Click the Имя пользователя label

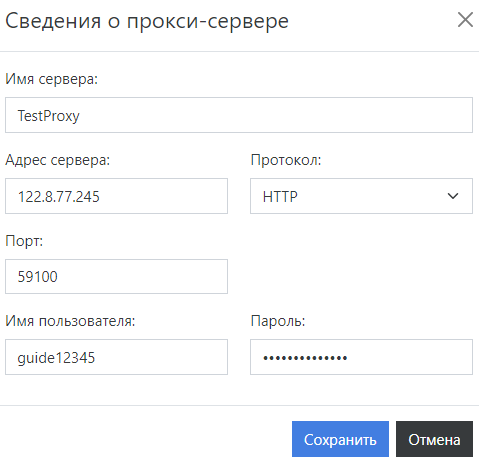point(70,321)
